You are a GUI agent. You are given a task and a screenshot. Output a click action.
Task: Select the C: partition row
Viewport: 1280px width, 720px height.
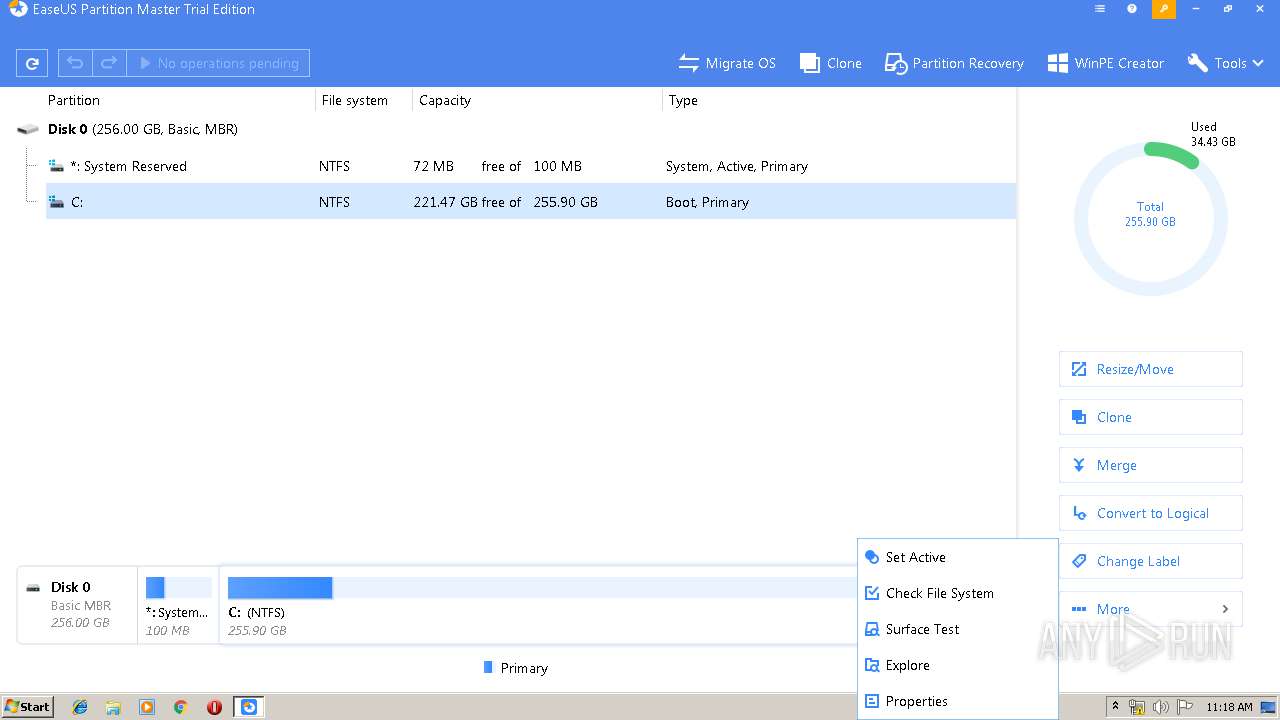(531, 202)
